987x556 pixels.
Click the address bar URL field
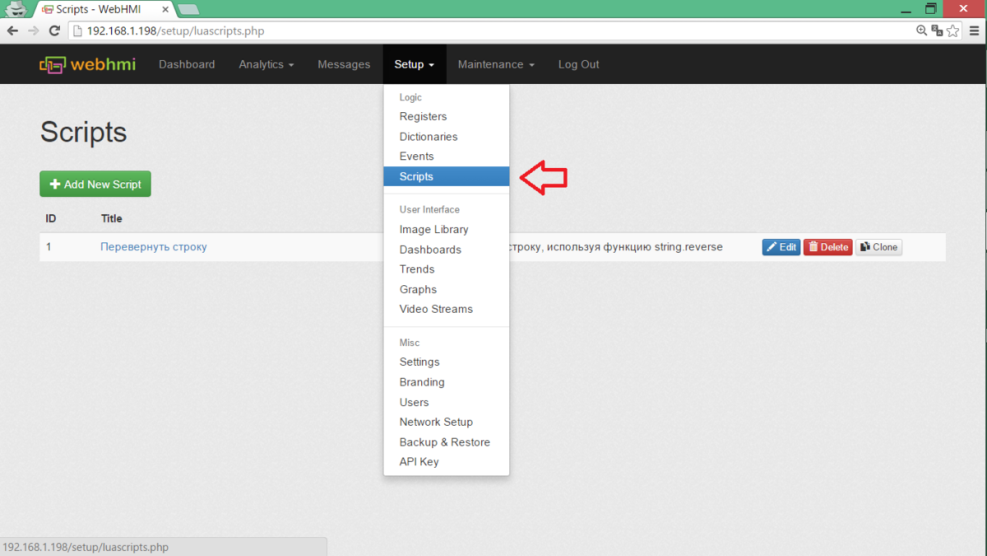point(491,31)
